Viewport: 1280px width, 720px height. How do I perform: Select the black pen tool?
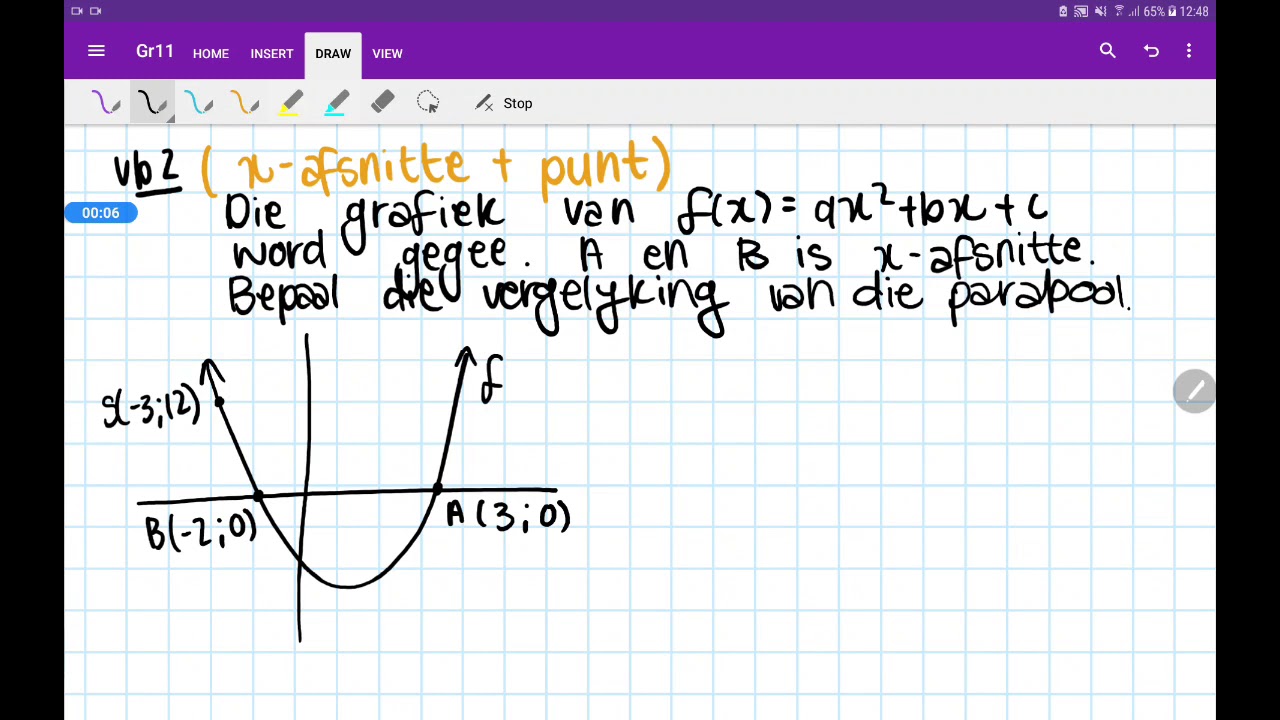pos(152,103)
